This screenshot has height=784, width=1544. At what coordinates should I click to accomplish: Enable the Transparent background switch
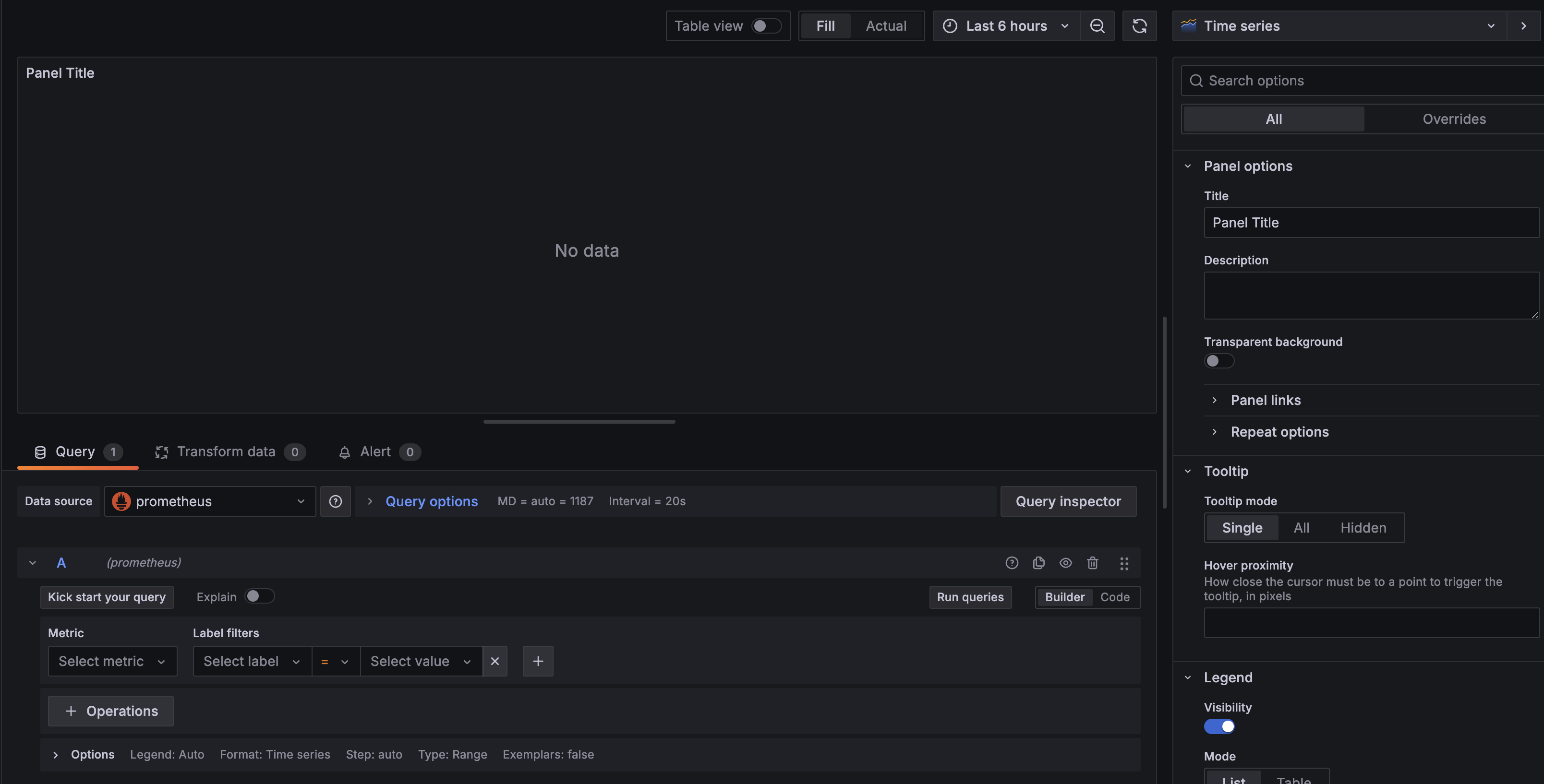click(x=1219, y=360)
